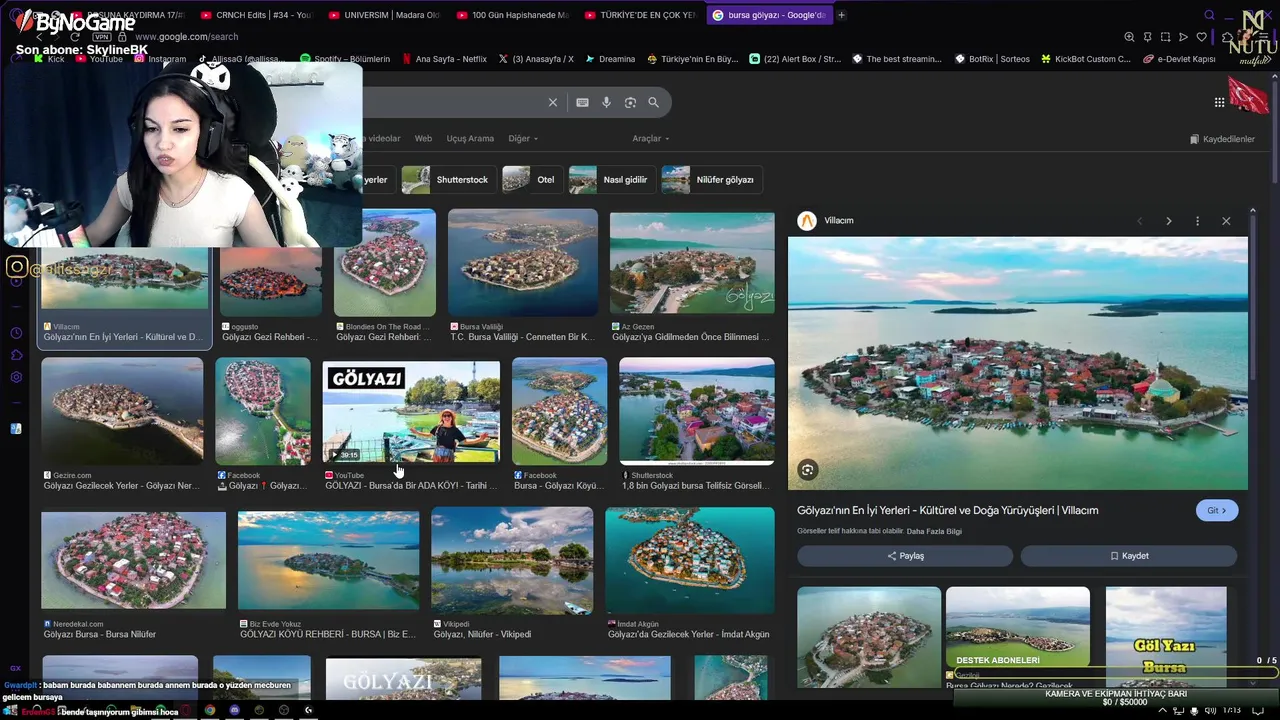The width and height of the screenshot is (1280, 720).
Task: Switch to the TÜRKİYE'DE EN ÇOK tab
Action: click(x=640, y=15)
